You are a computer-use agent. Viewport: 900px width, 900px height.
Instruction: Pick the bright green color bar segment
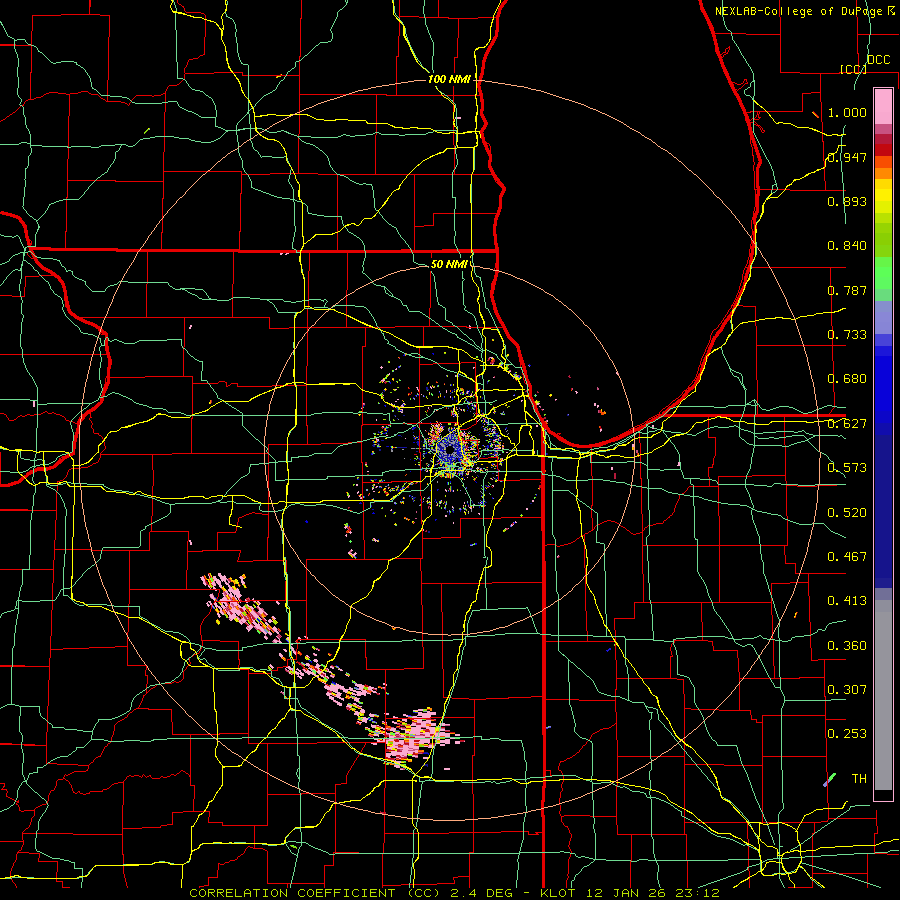(883, 273)
